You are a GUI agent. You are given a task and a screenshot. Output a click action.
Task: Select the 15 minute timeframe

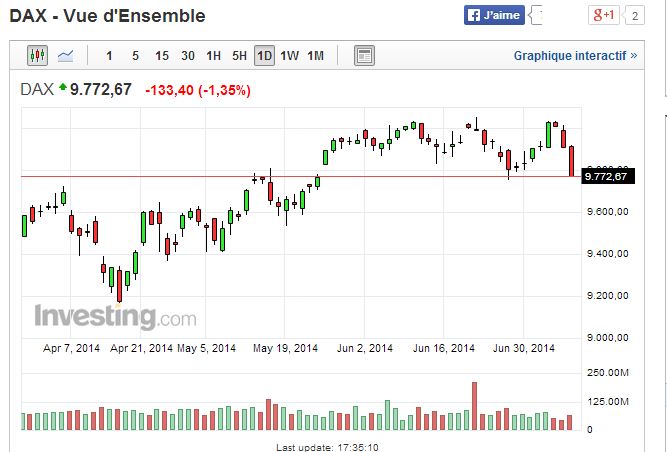tap(161, 55)
